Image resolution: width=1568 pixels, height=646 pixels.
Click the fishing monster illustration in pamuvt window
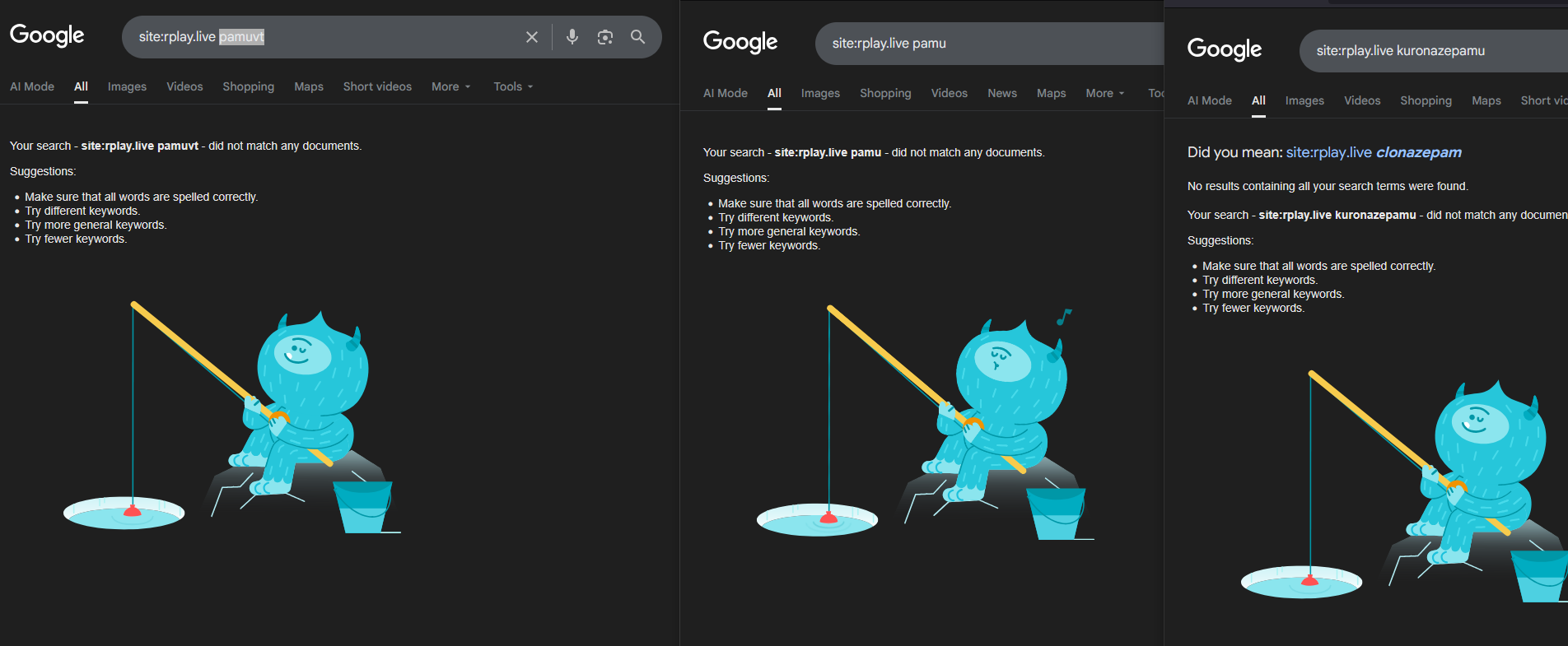[x=231, y=418]
